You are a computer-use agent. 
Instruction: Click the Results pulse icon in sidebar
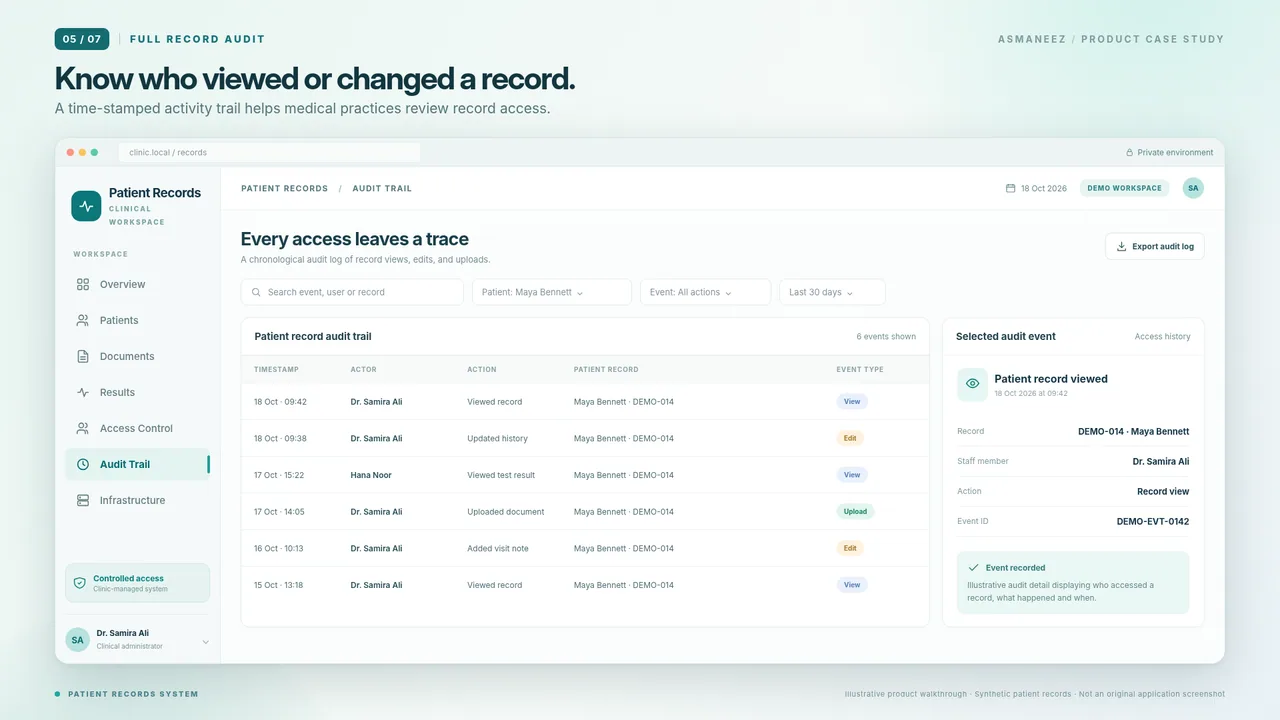pos(83,392)
